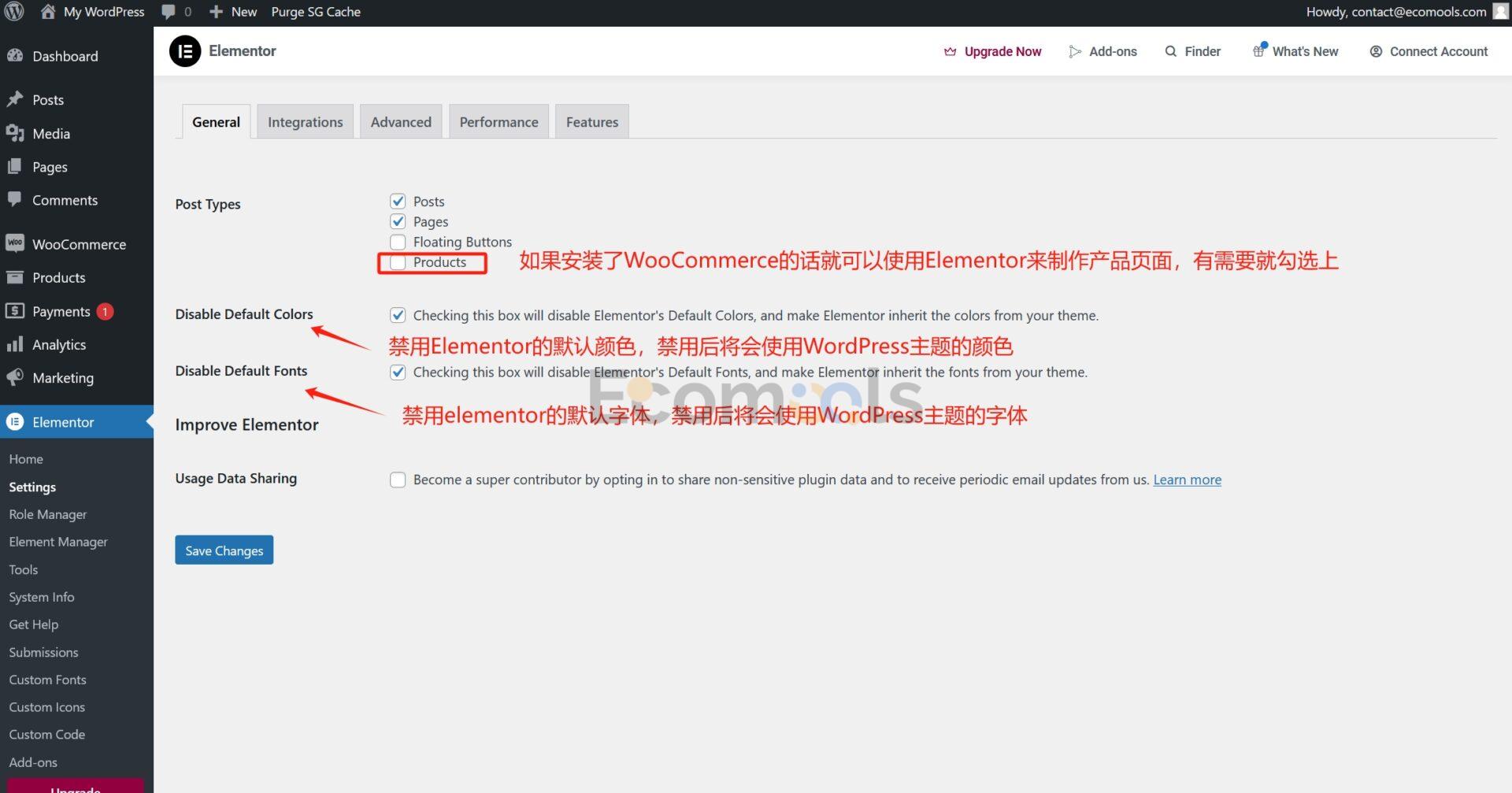Open the Add-ons sidebar submenu item
Image resolution: width=1512 pixels, height=793 pixels.
[x=33, y=762]
